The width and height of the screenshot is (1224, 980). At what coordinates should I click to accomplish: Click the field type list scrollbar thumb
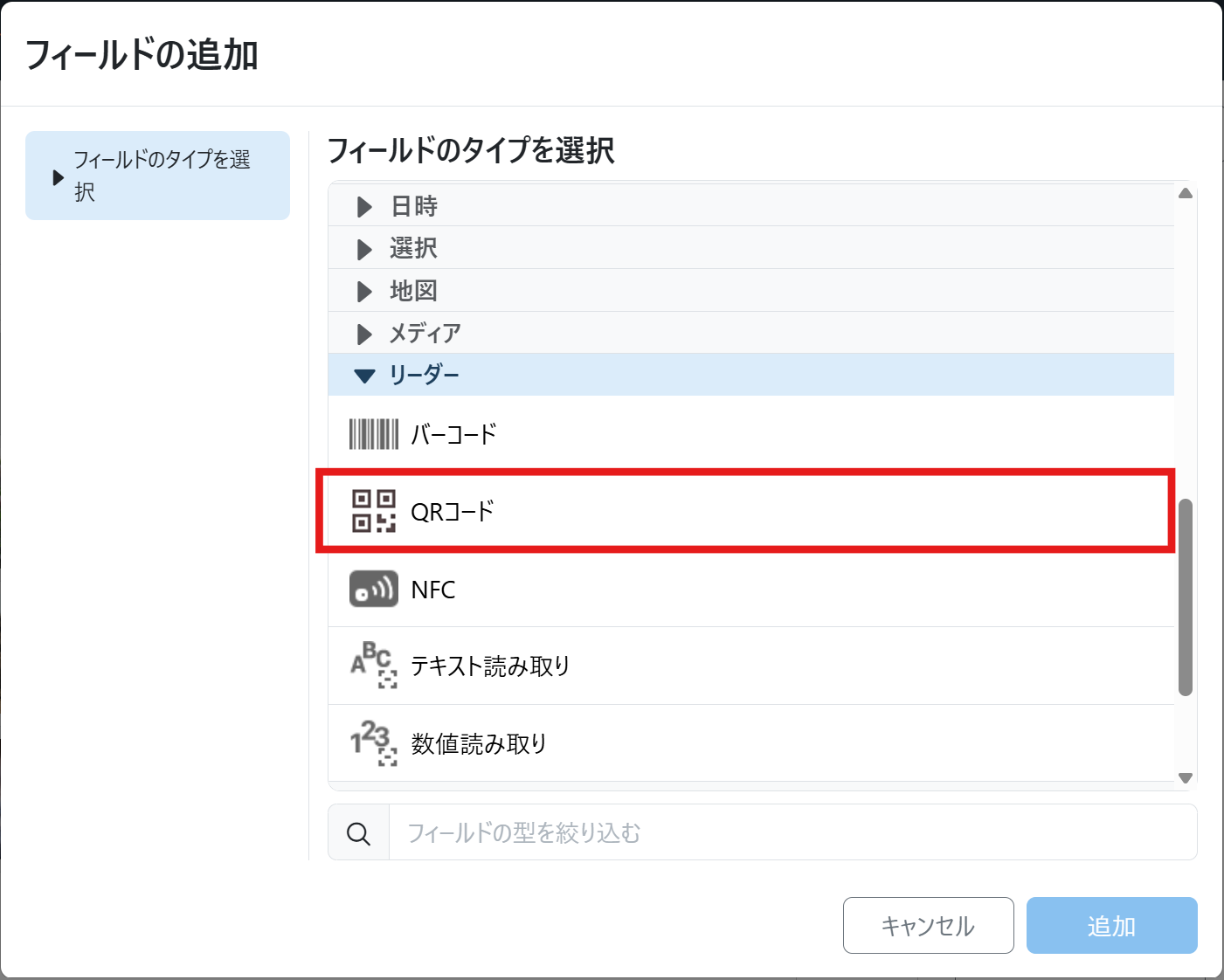(1185, 597)
